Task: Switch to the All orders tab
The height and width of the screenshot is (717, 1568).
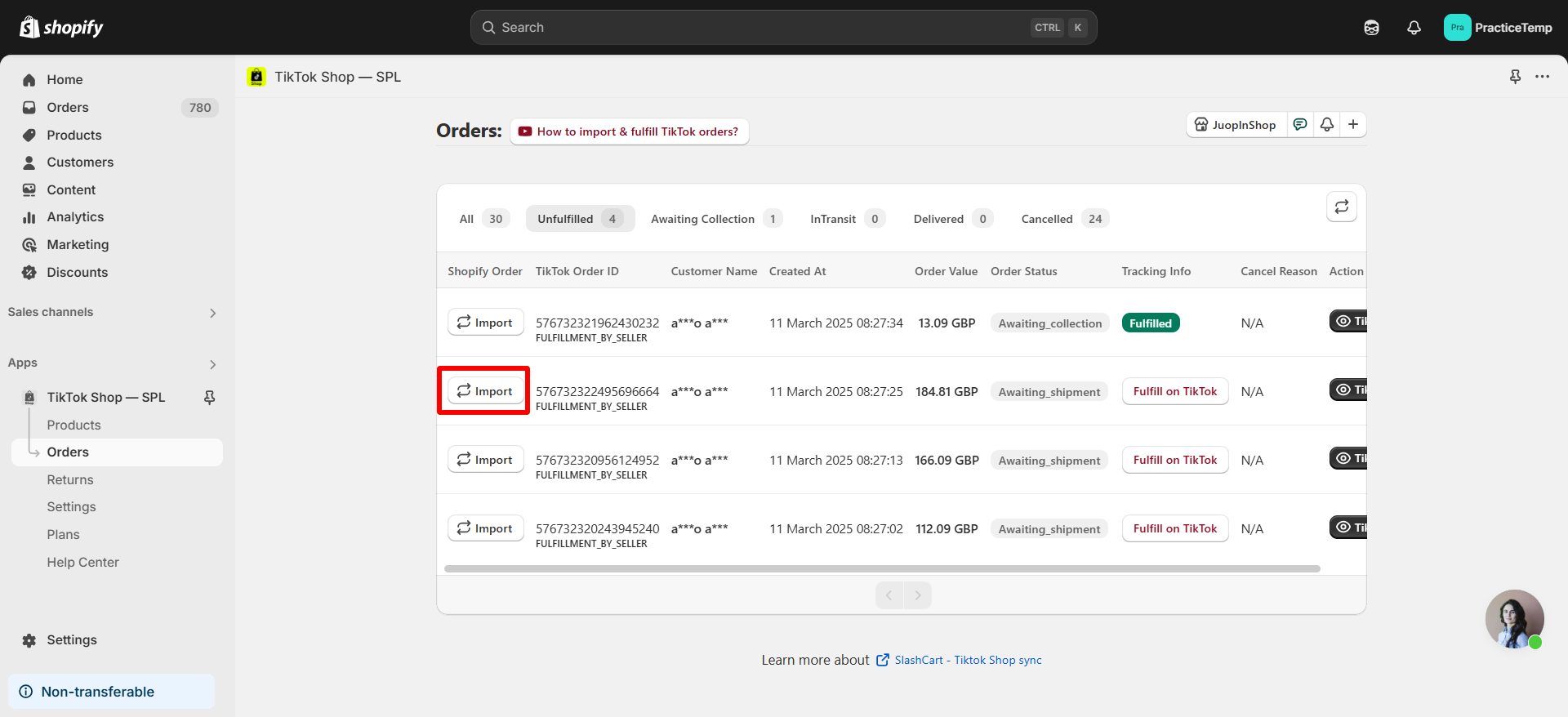Action: 484,219
